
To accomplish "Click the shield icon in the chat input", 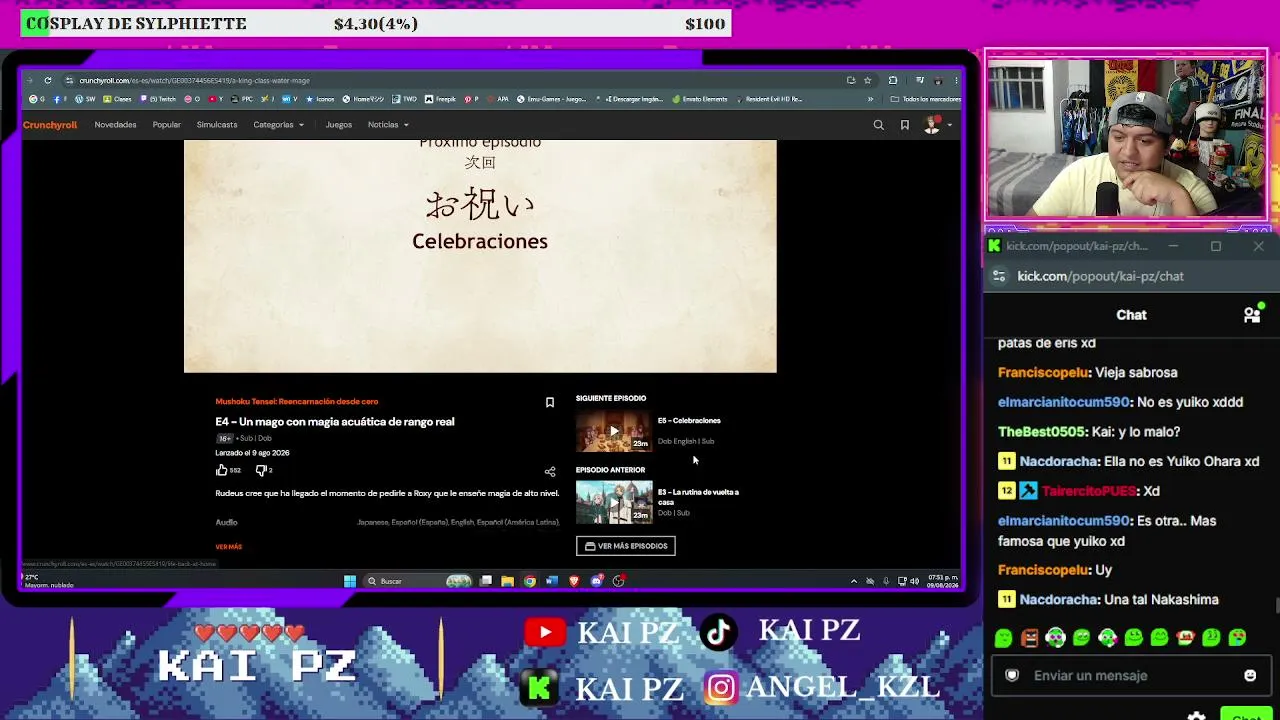I will point(1011,676).
